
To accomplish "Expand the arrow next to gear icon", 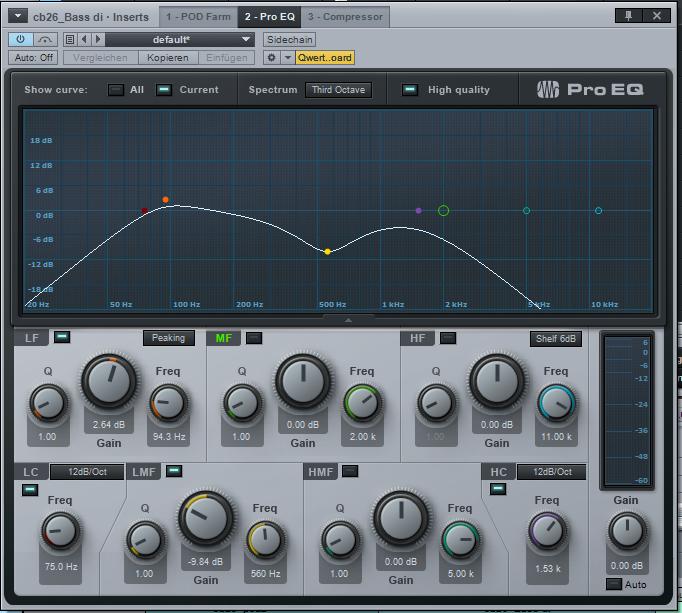I will (288, 57).
